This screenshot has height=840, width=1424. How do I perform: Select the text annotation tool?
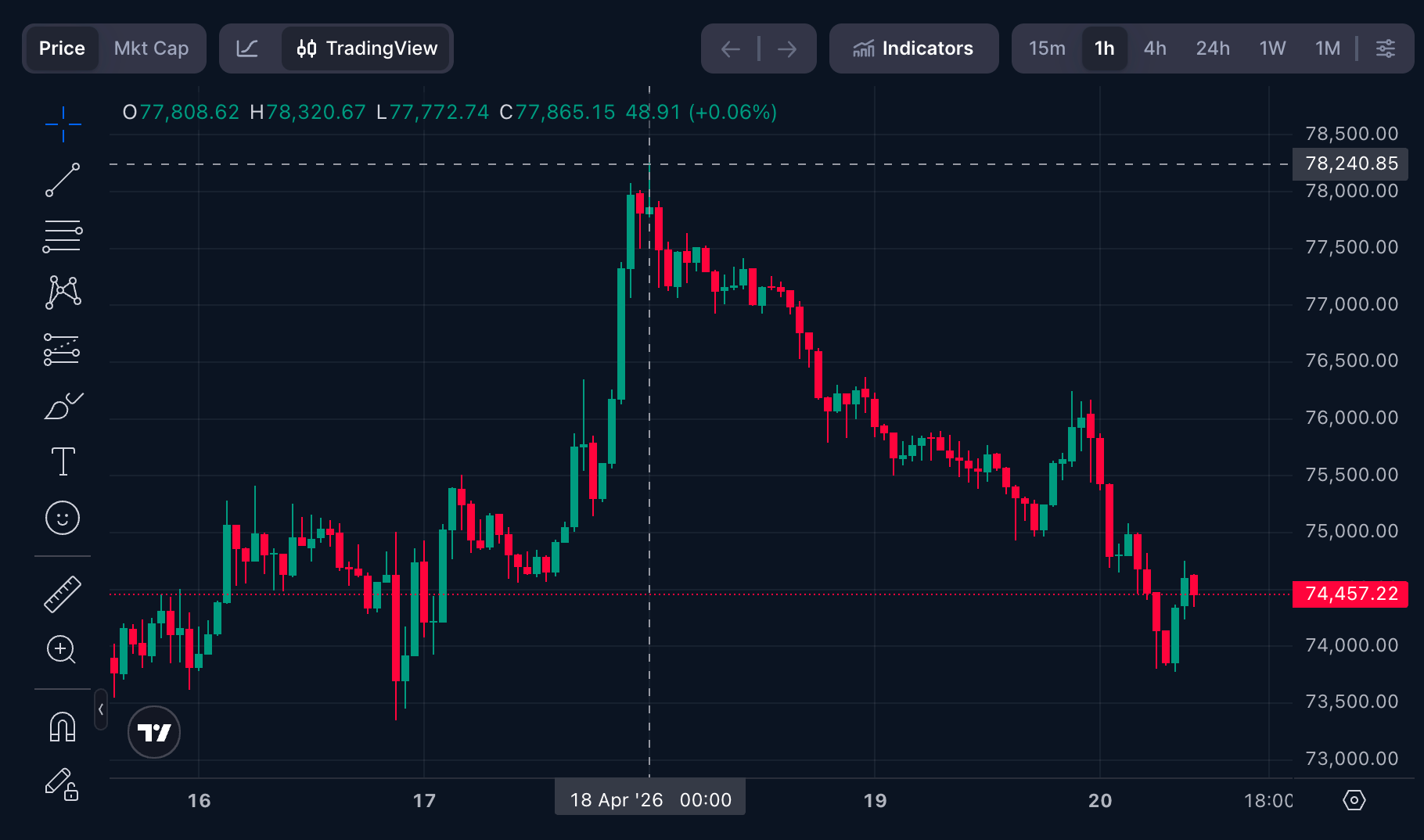point(63,461)
